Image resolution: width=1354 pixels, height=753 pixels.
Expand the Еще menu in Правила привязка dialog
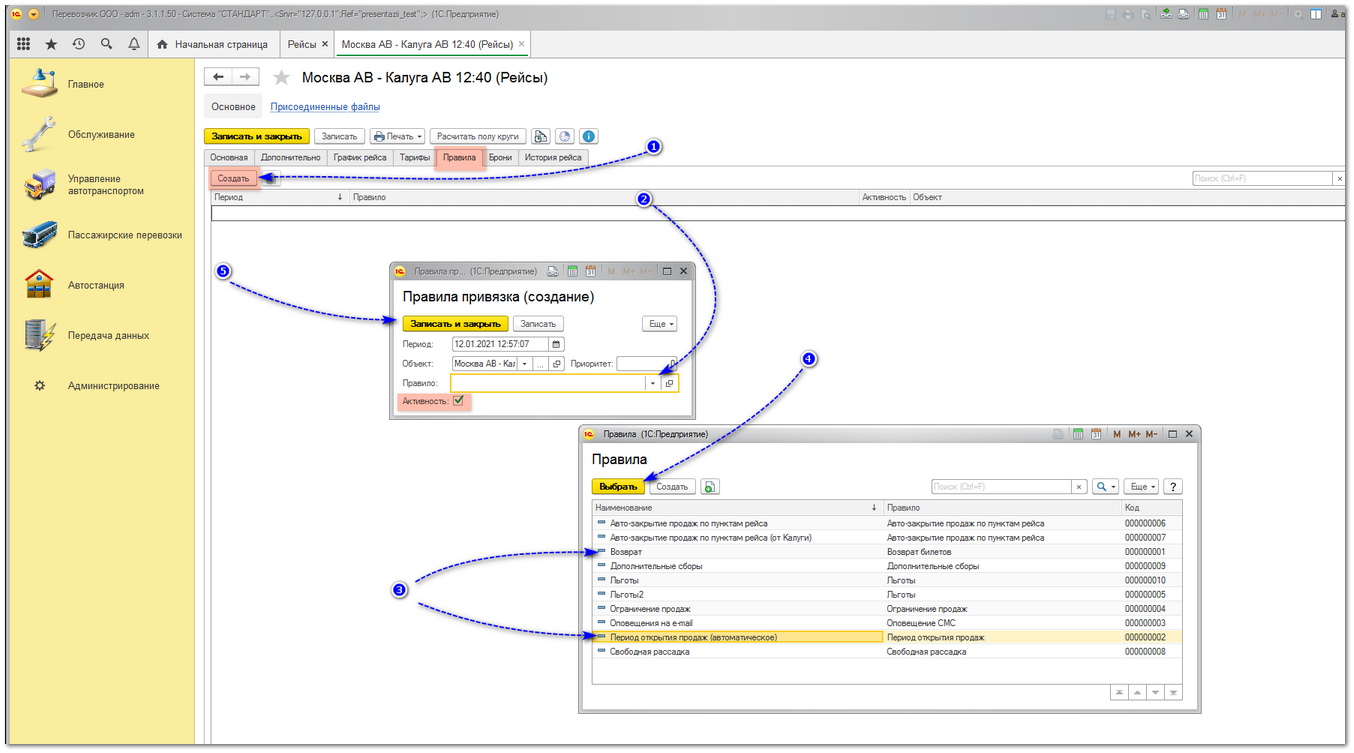click(659, 324)
